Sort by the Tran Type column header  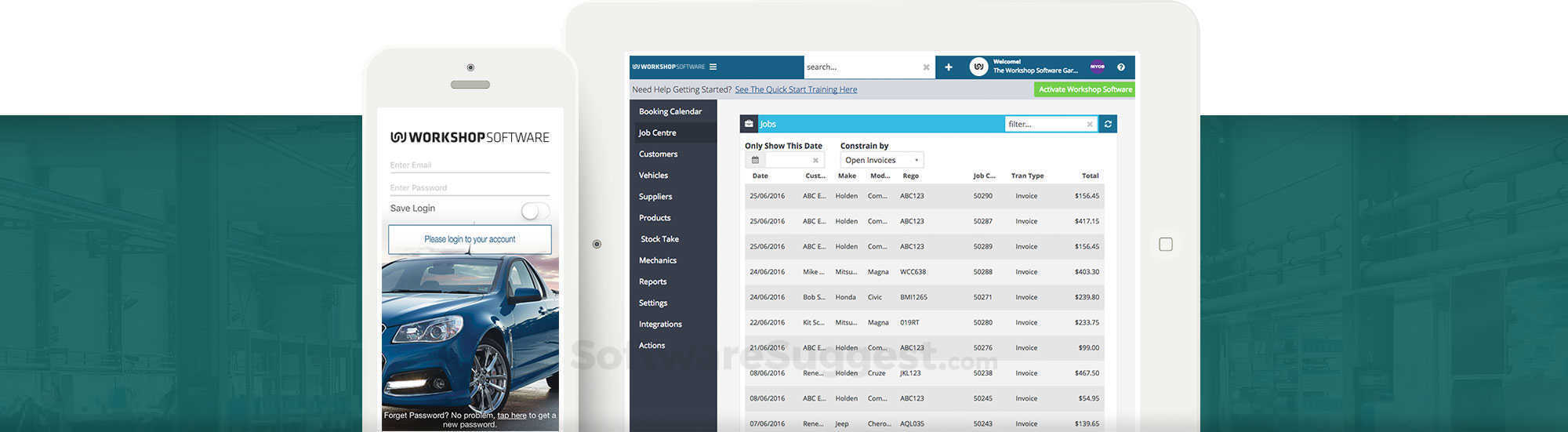point(1027,176)
